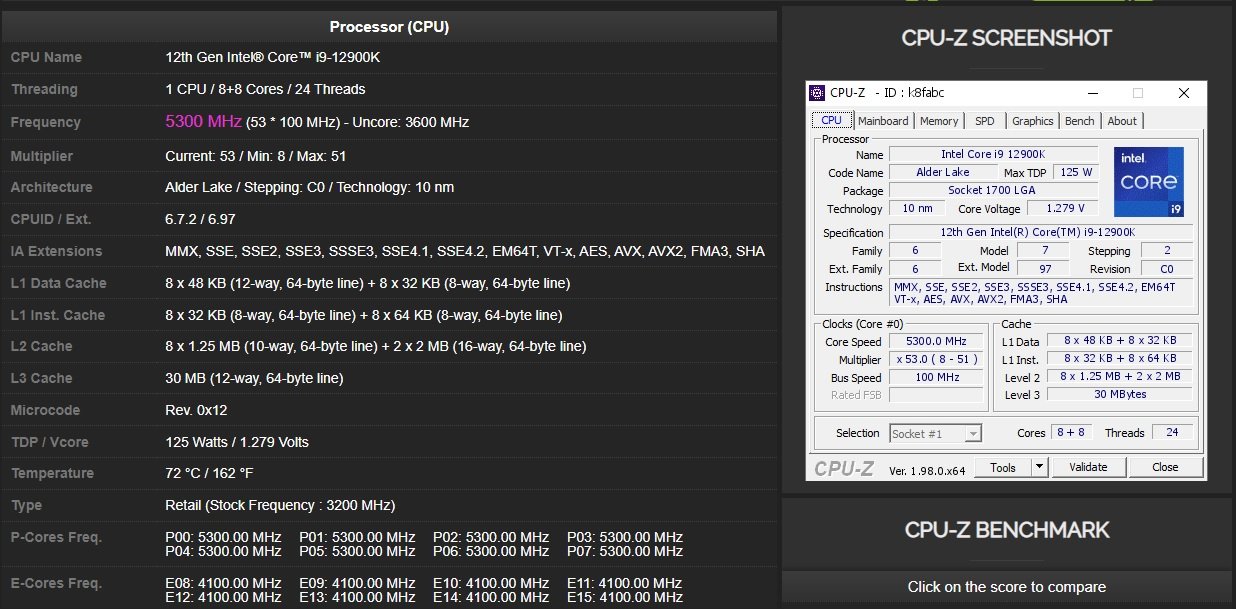The width and height of the screenshot is (1236, 610).
Task: Maximize the CPU-Z window
Action: pos(1137,93)
